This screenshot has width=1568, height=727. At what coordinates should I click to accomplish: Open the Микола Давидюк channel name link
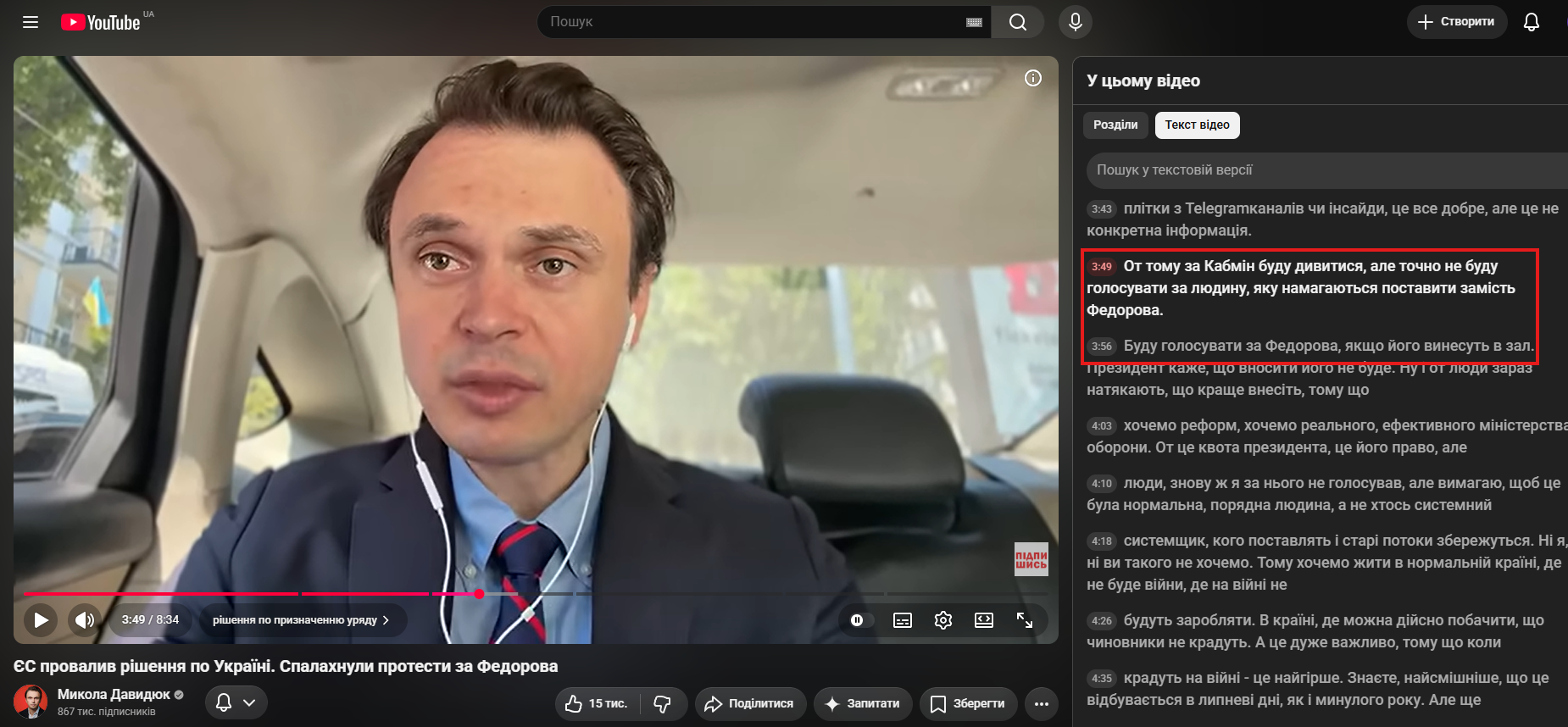click(114, 695)
